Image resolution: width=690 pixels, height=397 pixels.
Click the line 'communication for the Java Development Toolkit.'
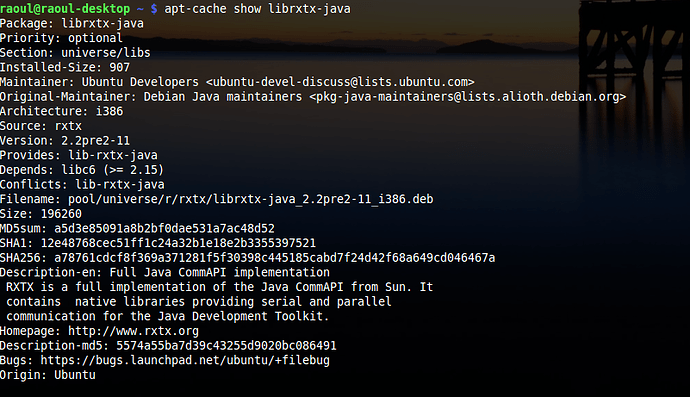[167, 316]
